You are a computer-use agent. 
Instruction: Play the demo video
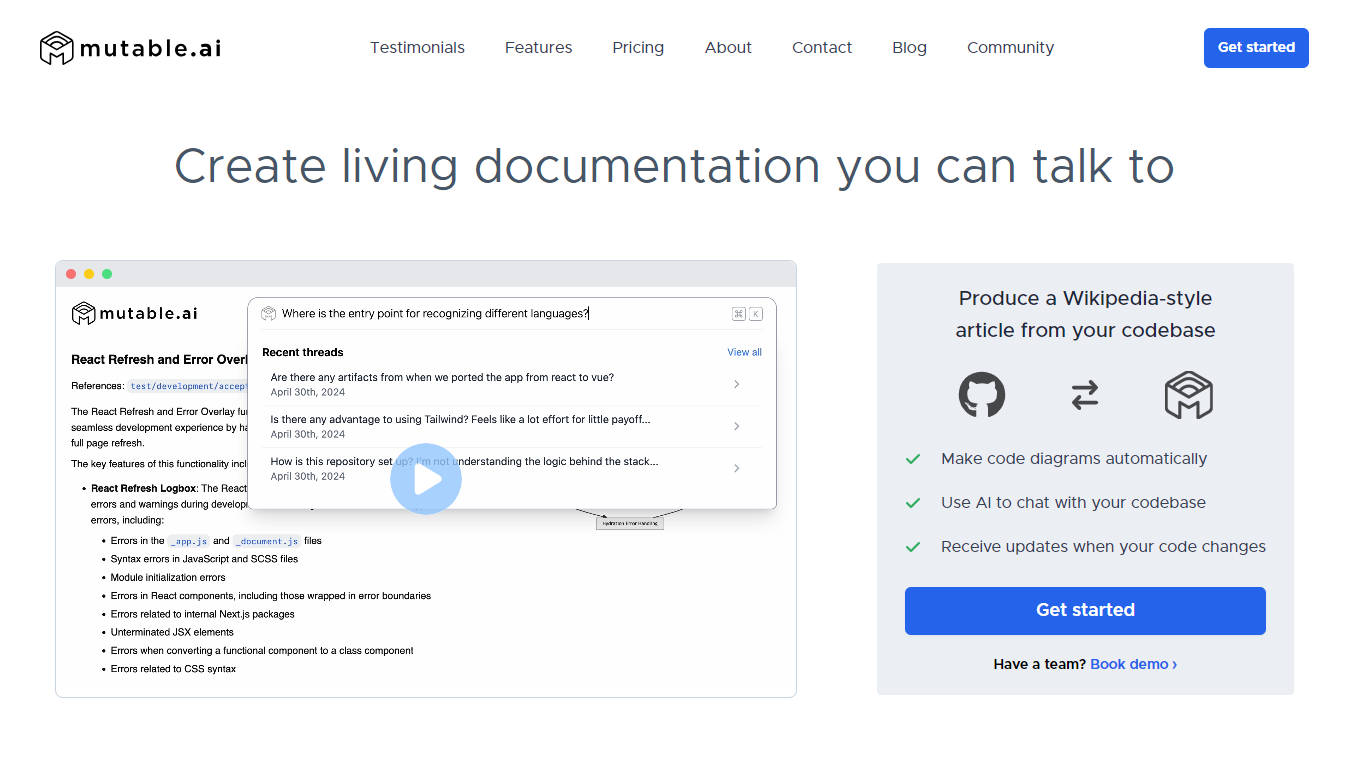pyautogui.click(x=426, y=479)
